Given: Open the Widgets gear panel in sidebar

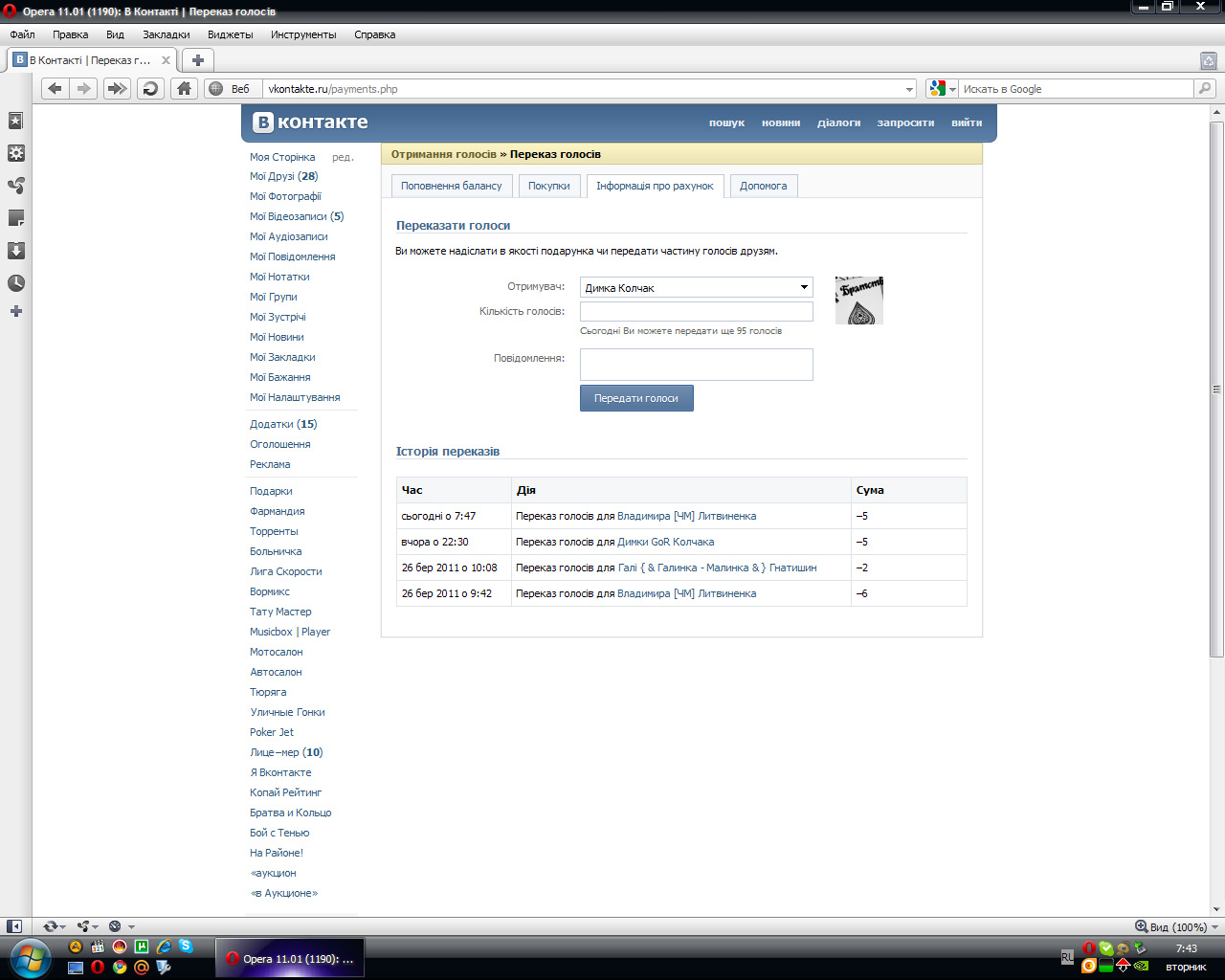Looking at the screenshot, I should point(15,153).
